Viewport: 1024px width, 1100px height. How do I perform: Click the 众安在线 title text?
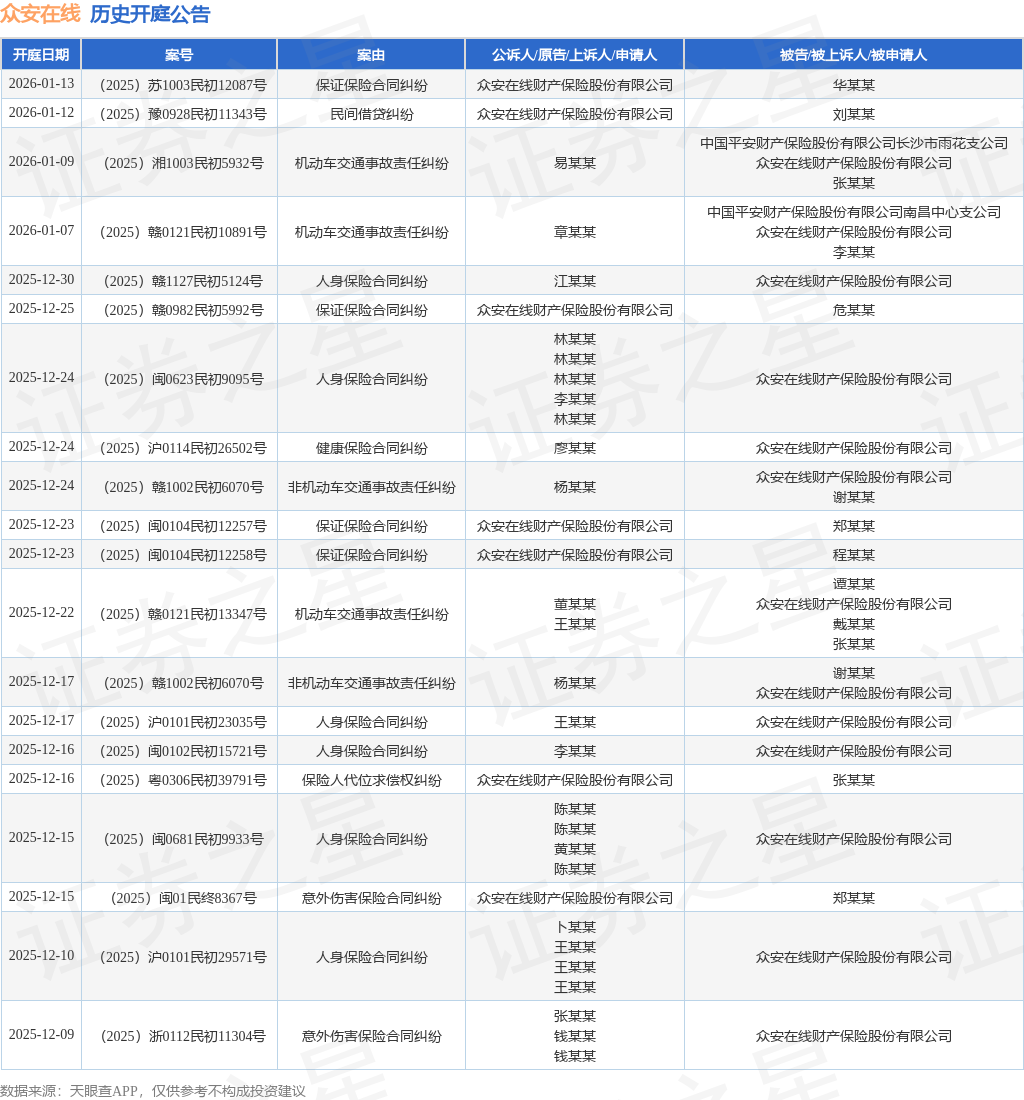point(41,13)
